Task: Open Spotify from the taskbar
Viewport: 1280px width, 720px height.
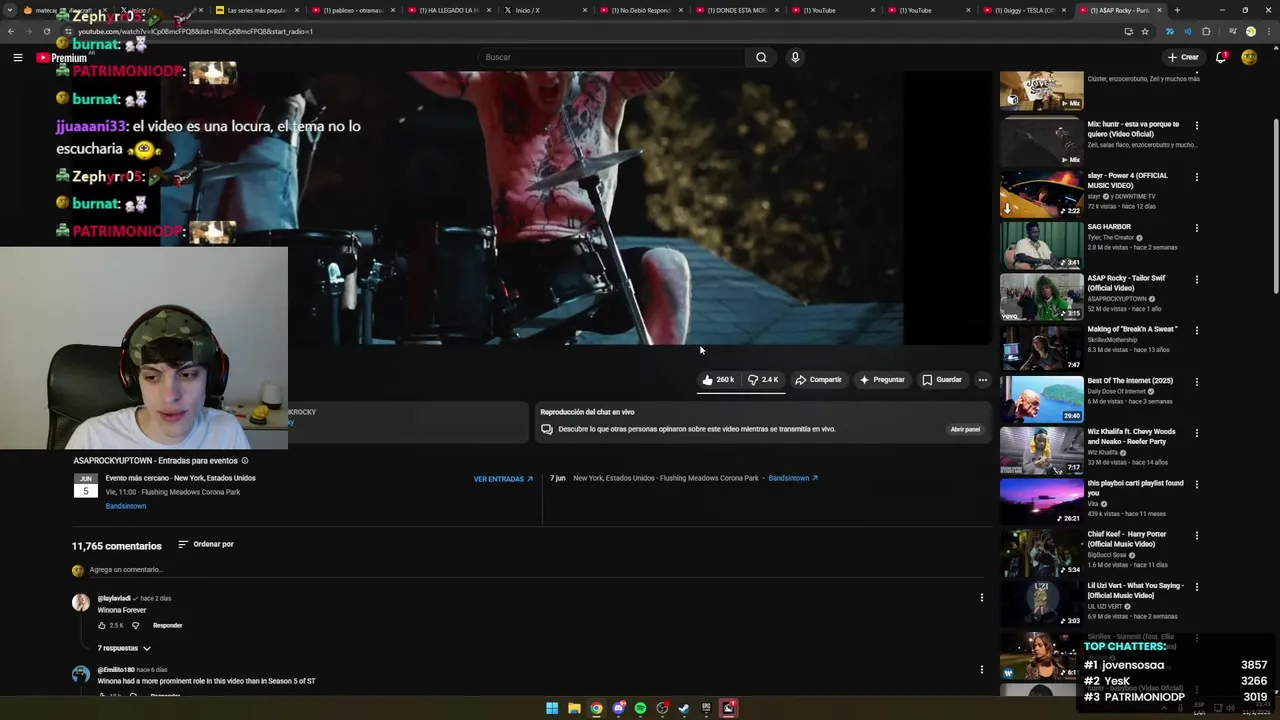Action: coord(640,708)
